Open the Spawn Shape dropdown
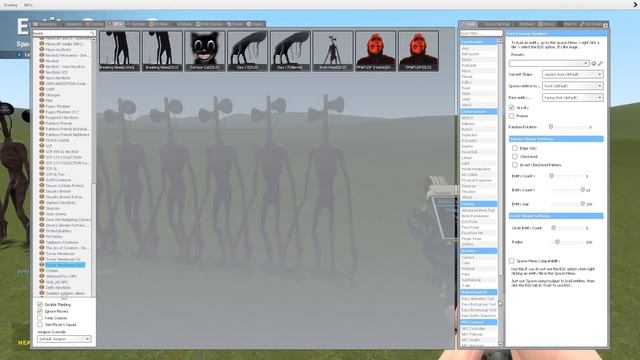 coord(572,74)
